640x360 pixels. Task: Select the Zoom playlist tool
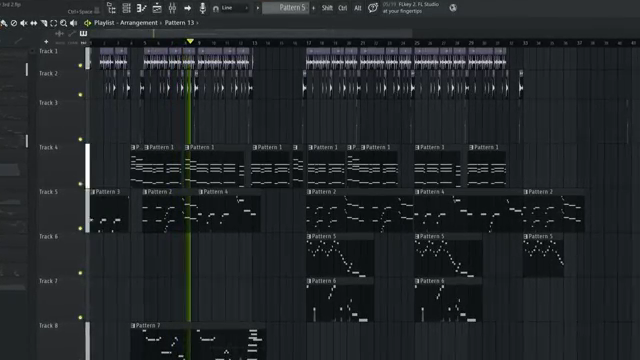click(x=64, y=23)
